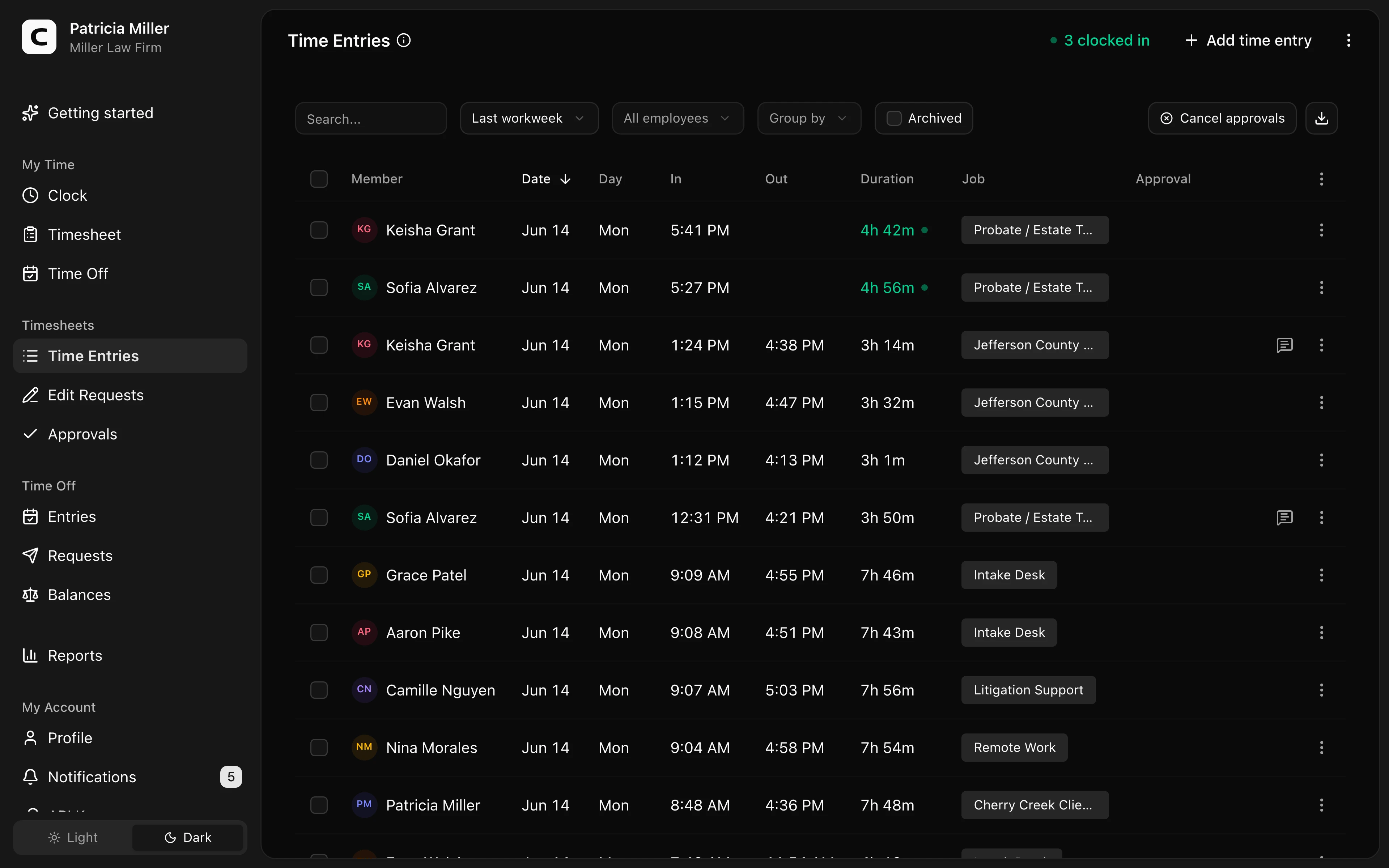Click Cancel approvals button
The width and height of the screenshot is (1389, 868).
[1222, 118]
